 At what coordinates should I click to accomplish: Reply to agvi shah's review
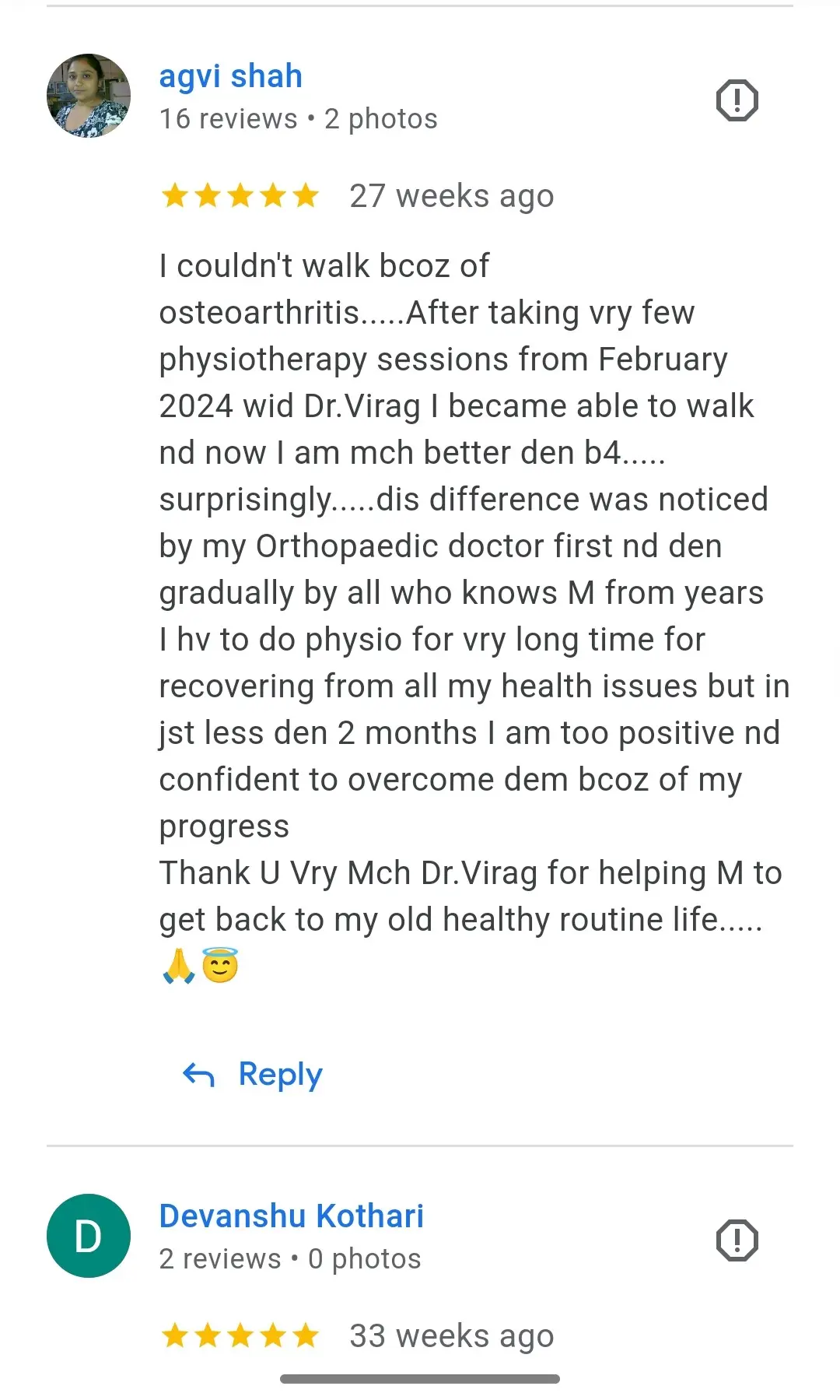[x=253, y=1075]
